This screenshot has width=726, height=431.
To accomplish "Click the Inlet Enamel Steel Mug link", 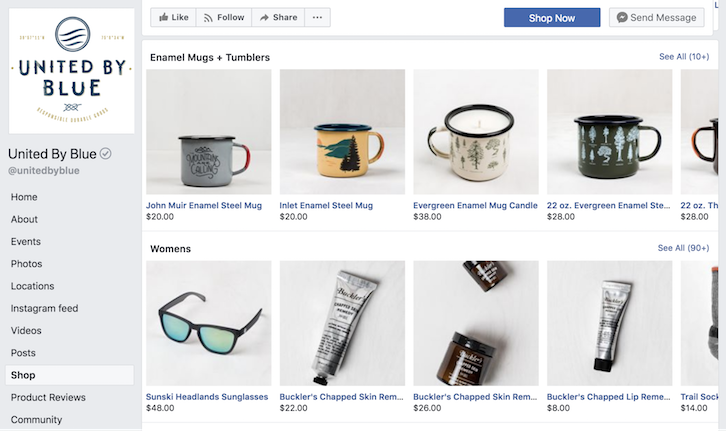I will 326,205.
